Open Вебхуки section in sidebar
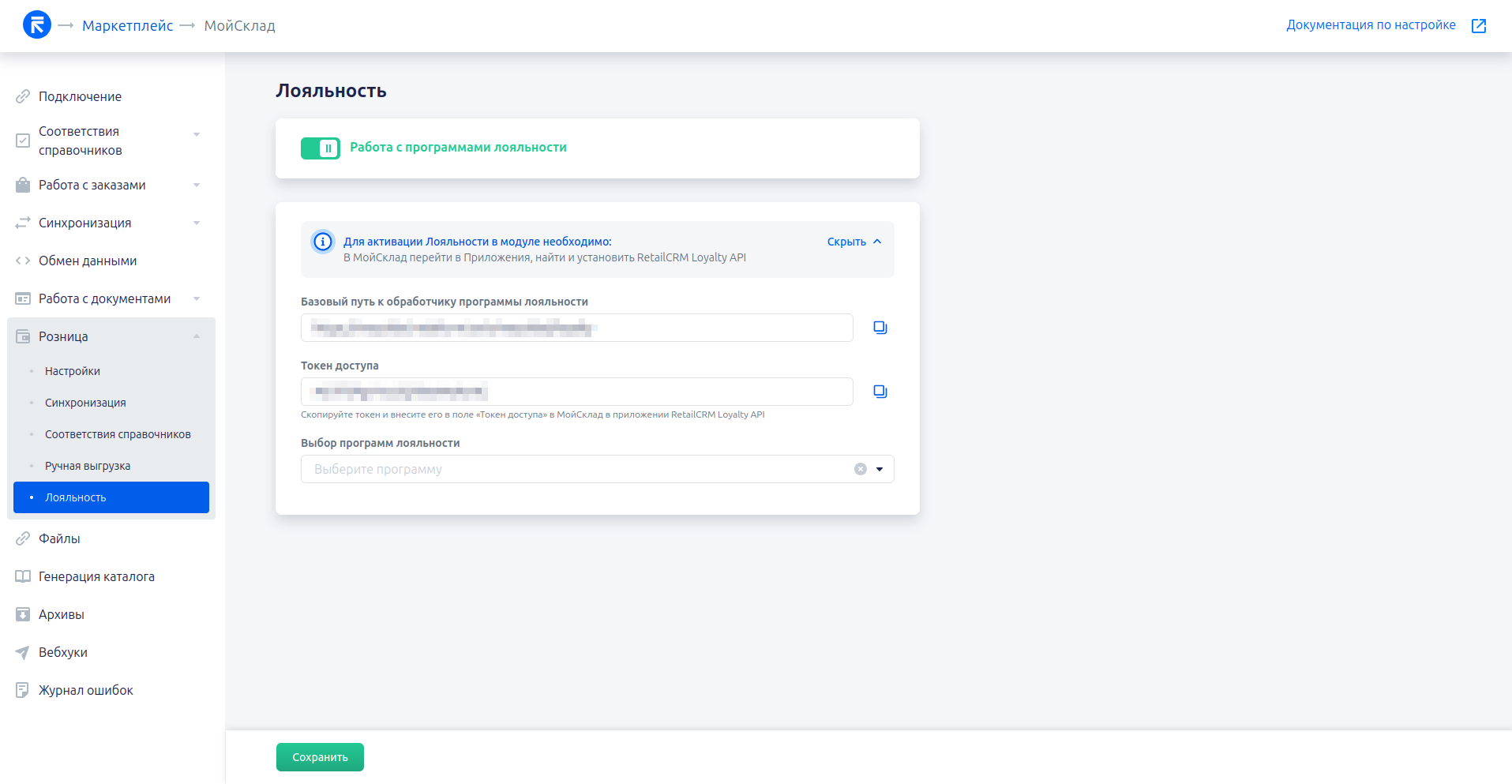Screen dimensions: 1512x784 pyautogui.click(x=63, y=652)
